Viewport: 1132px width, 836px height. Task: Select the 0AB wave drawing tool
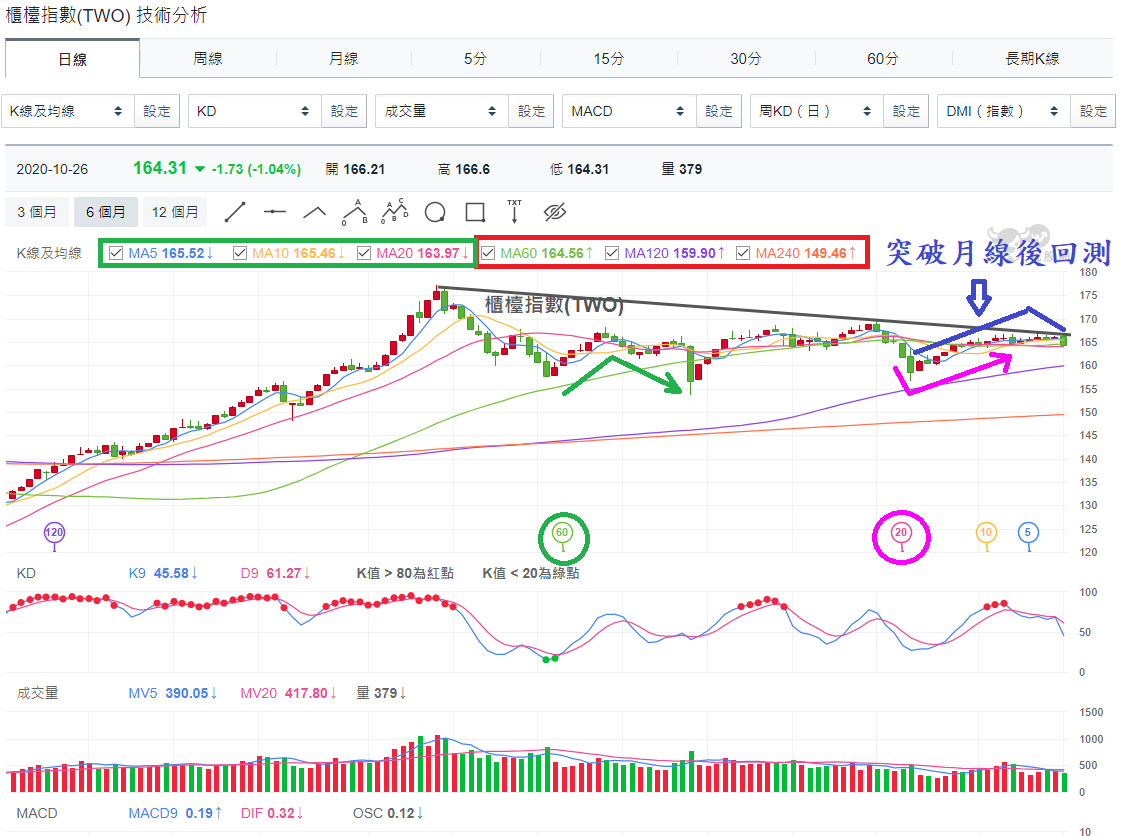point(354,212)
